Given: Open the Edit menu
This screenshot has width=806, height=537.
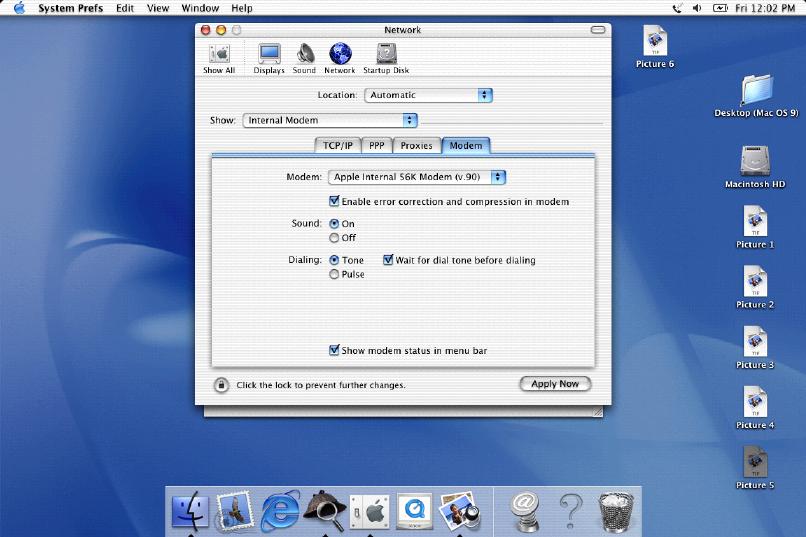Looking at the screenshot, I should point(125,8).
